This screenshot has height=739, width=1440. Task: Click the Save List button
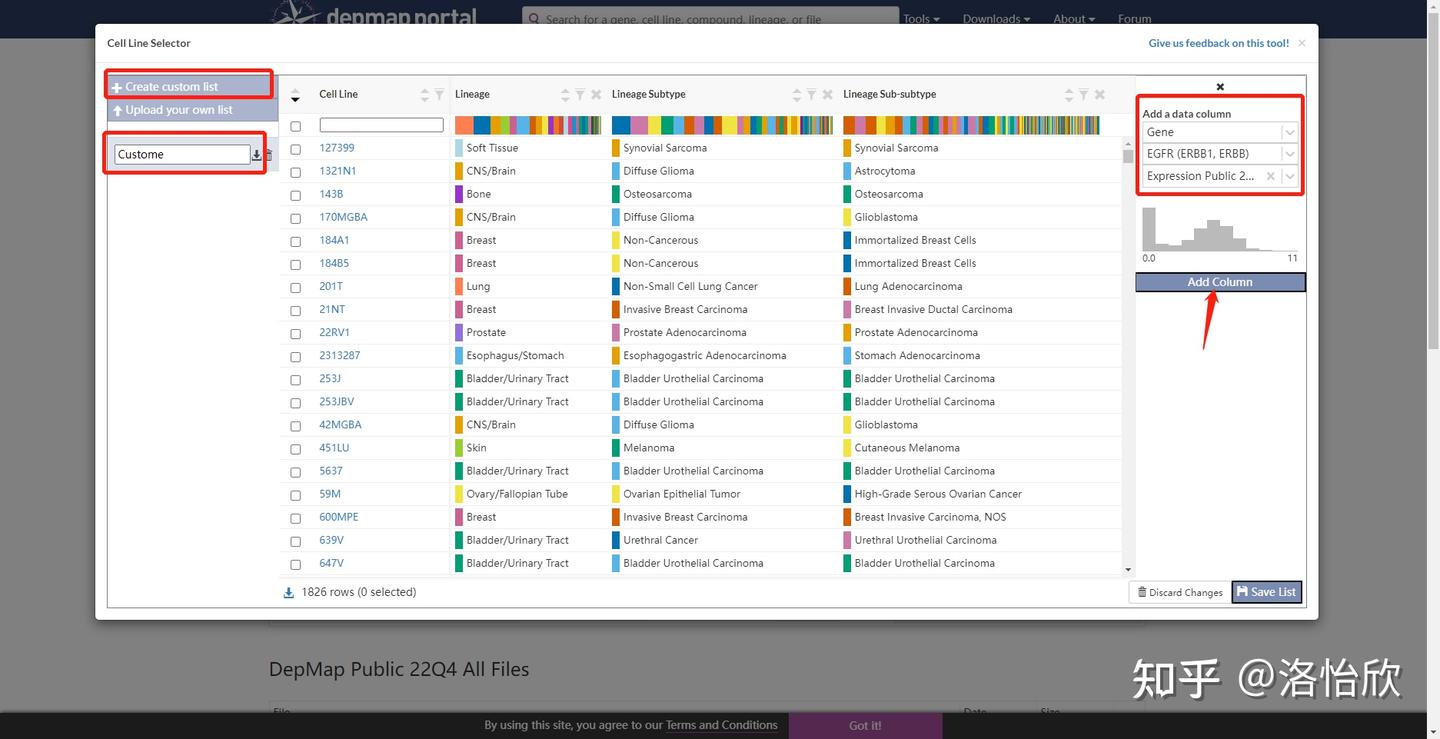click(x=1266, y=592)
